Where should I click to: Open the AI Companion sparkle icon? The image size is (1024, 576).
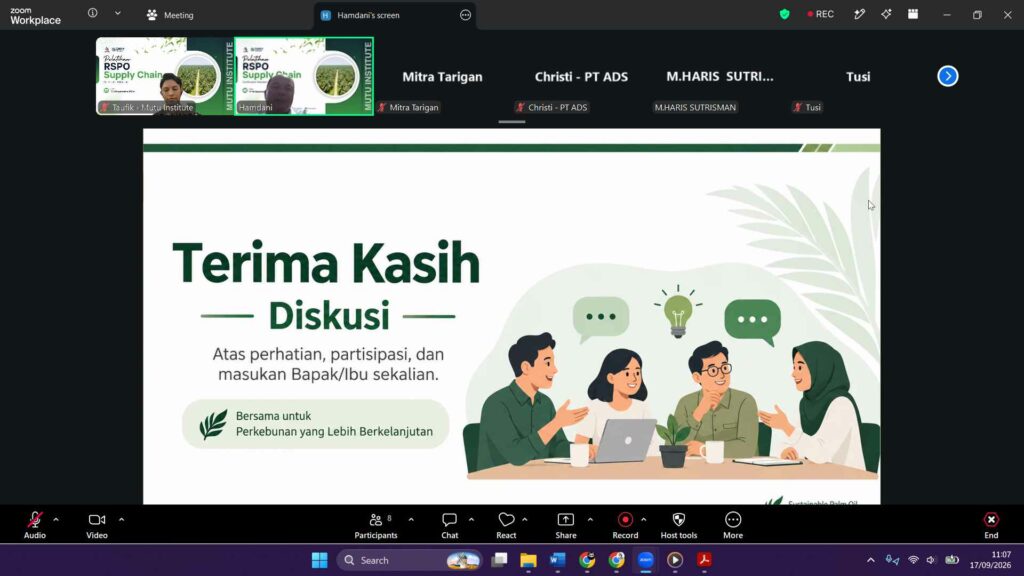tap(886, 14)
